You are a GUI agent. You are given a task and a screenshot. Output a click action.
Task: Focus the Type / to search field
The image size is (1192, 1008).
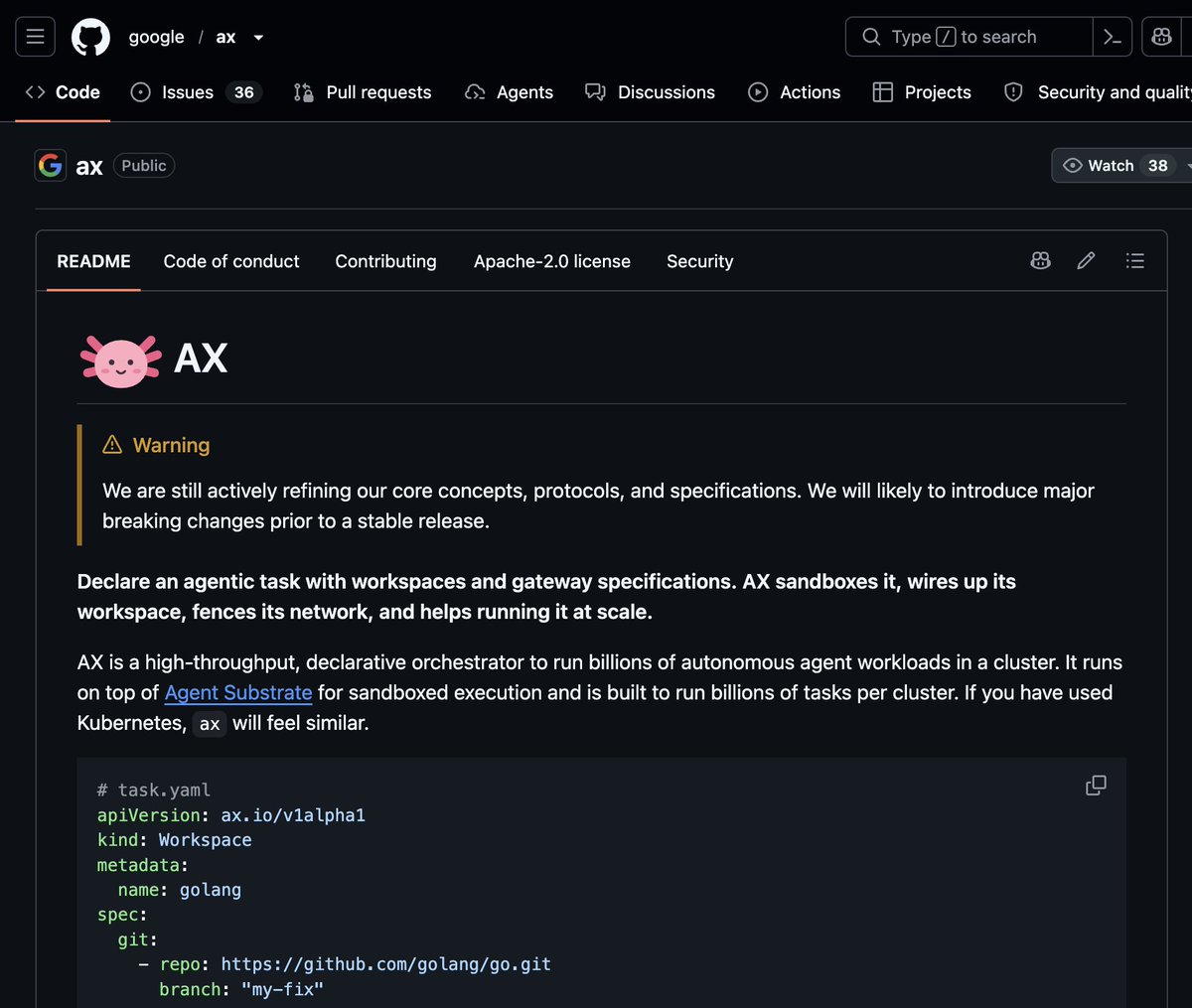968,37
